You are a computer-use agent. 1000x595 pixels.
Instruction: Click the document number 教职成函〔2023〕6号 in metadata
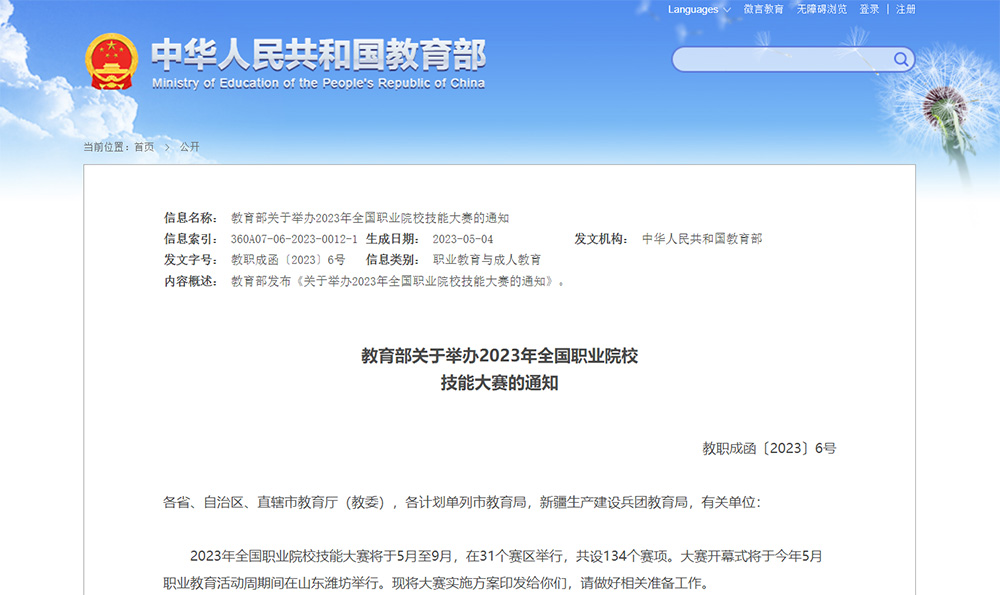(x=288, y=260)
